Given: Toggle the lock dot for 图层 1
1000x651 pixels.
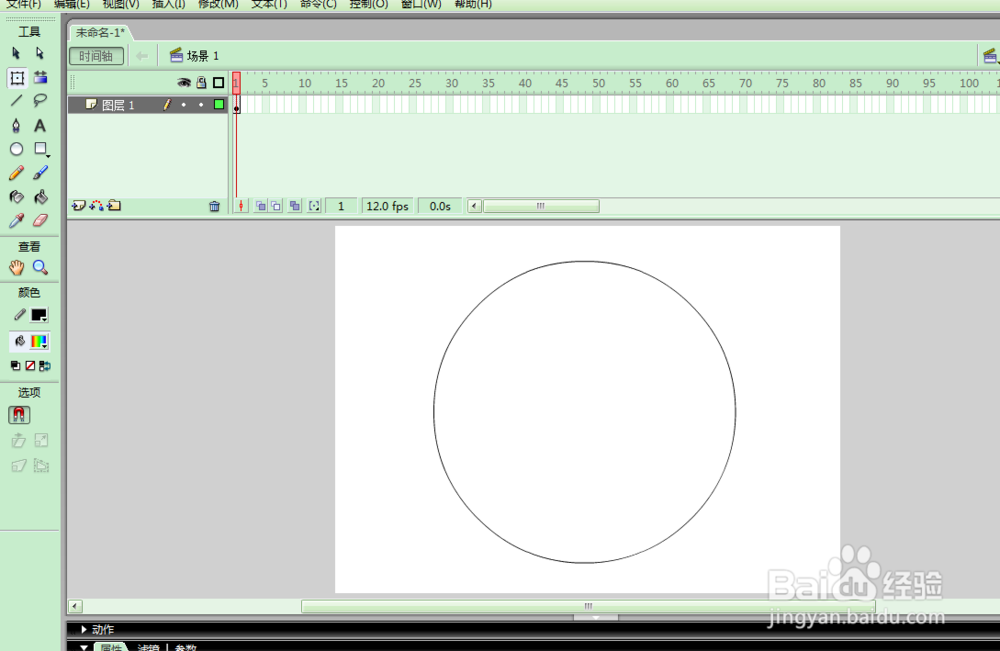Looking at the screenshot, I should tap(201, 105).
